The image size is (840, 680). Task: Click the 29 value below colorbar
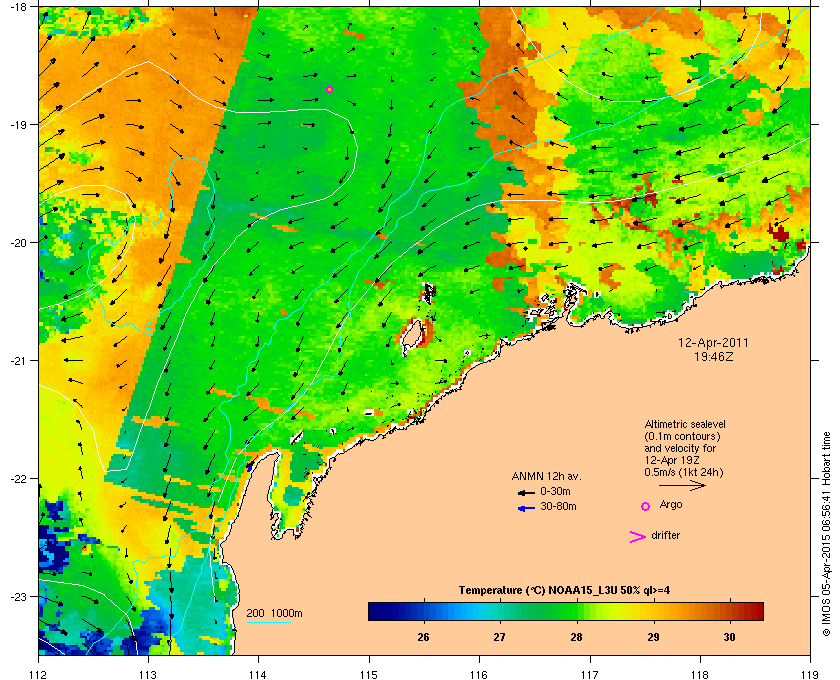653,637
